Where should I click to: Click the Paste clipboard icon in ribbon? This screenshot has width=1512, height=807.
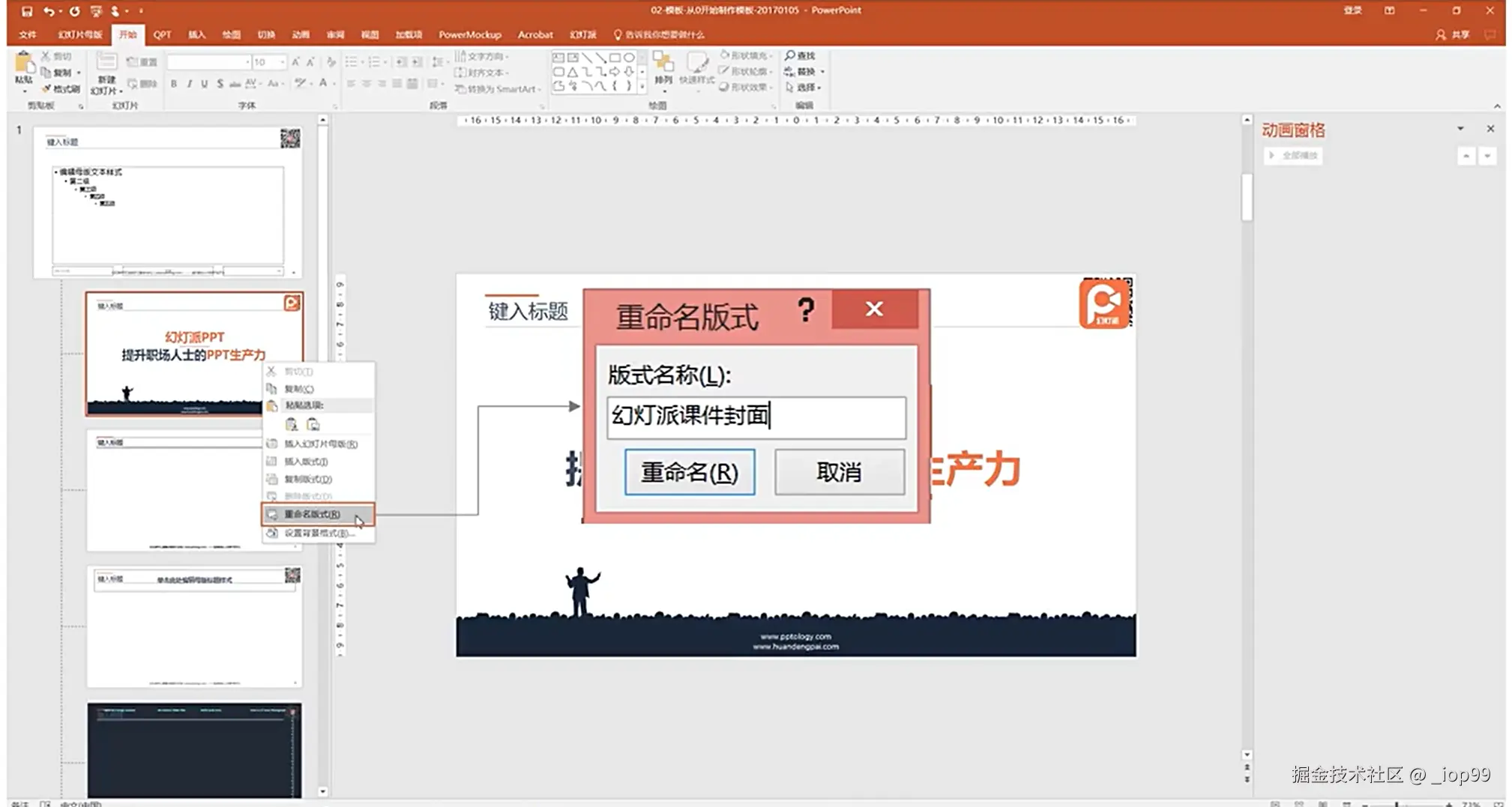[24, 62]
